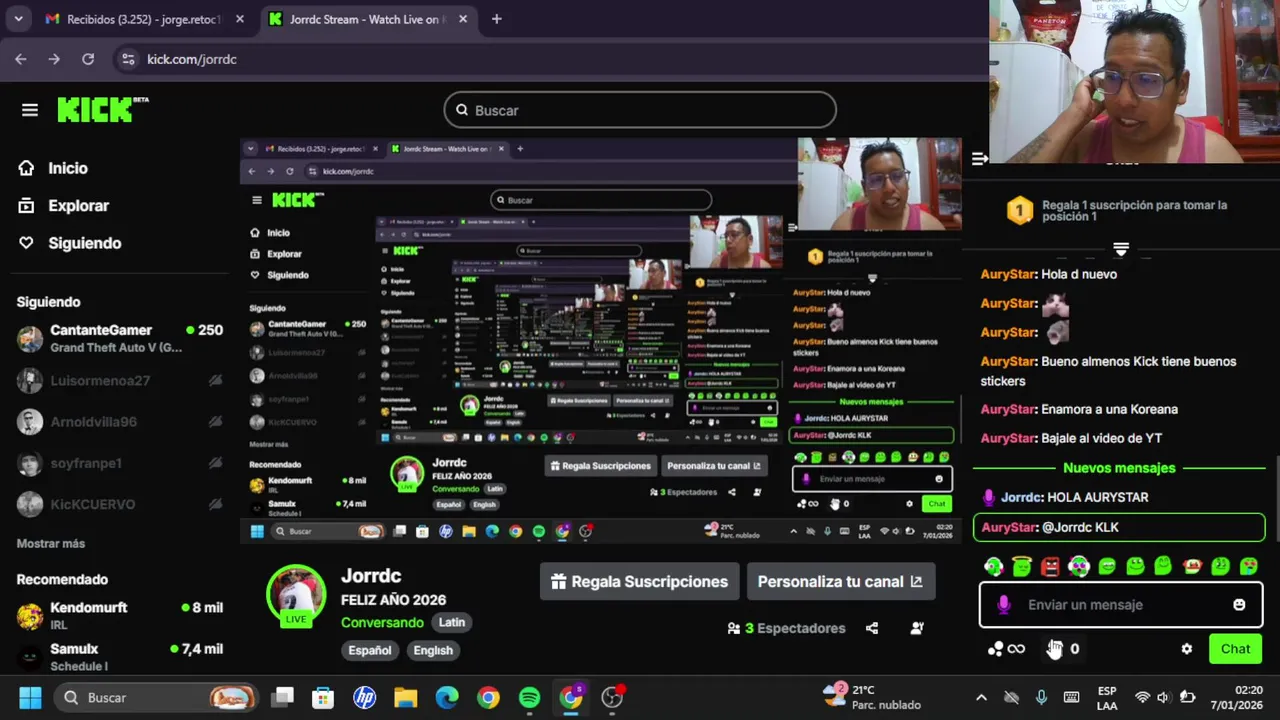This screenshot has width=1280, height=720.
Task: Click the microphone icon in chat input
Action: [x=1003, y=605]
